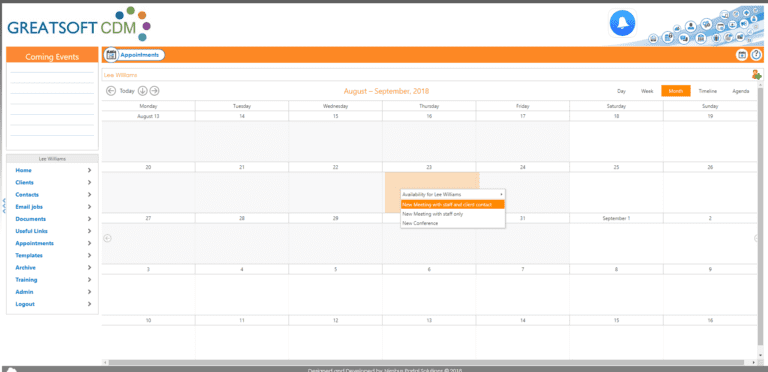The width and height of the screenshot is (768, 372).
Task: Click the Appointments calendar icon in header
Action: click(x=112, y=55)
